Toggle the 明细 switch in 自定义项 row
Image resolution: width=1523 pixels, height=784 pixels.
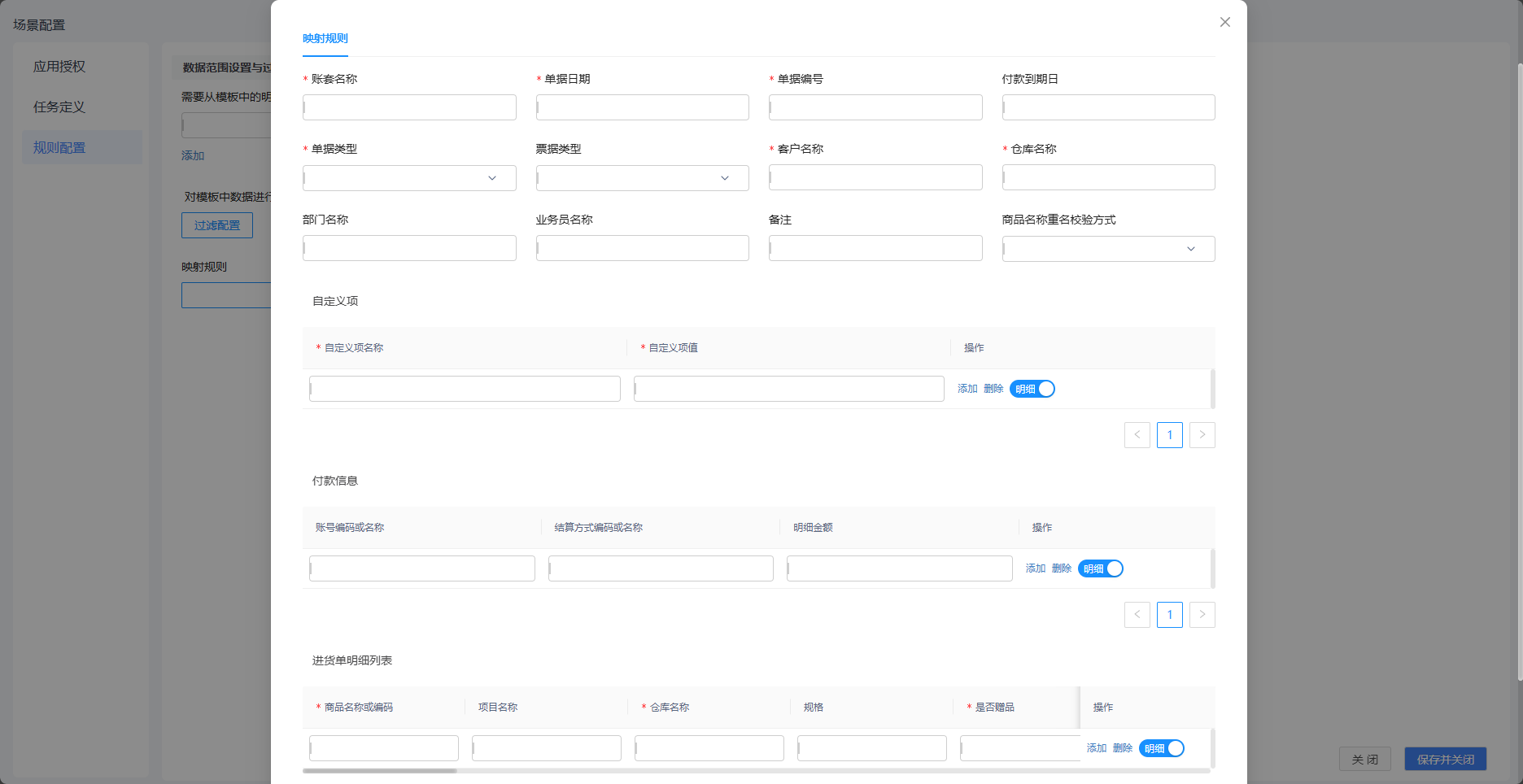coord(1032,389)
